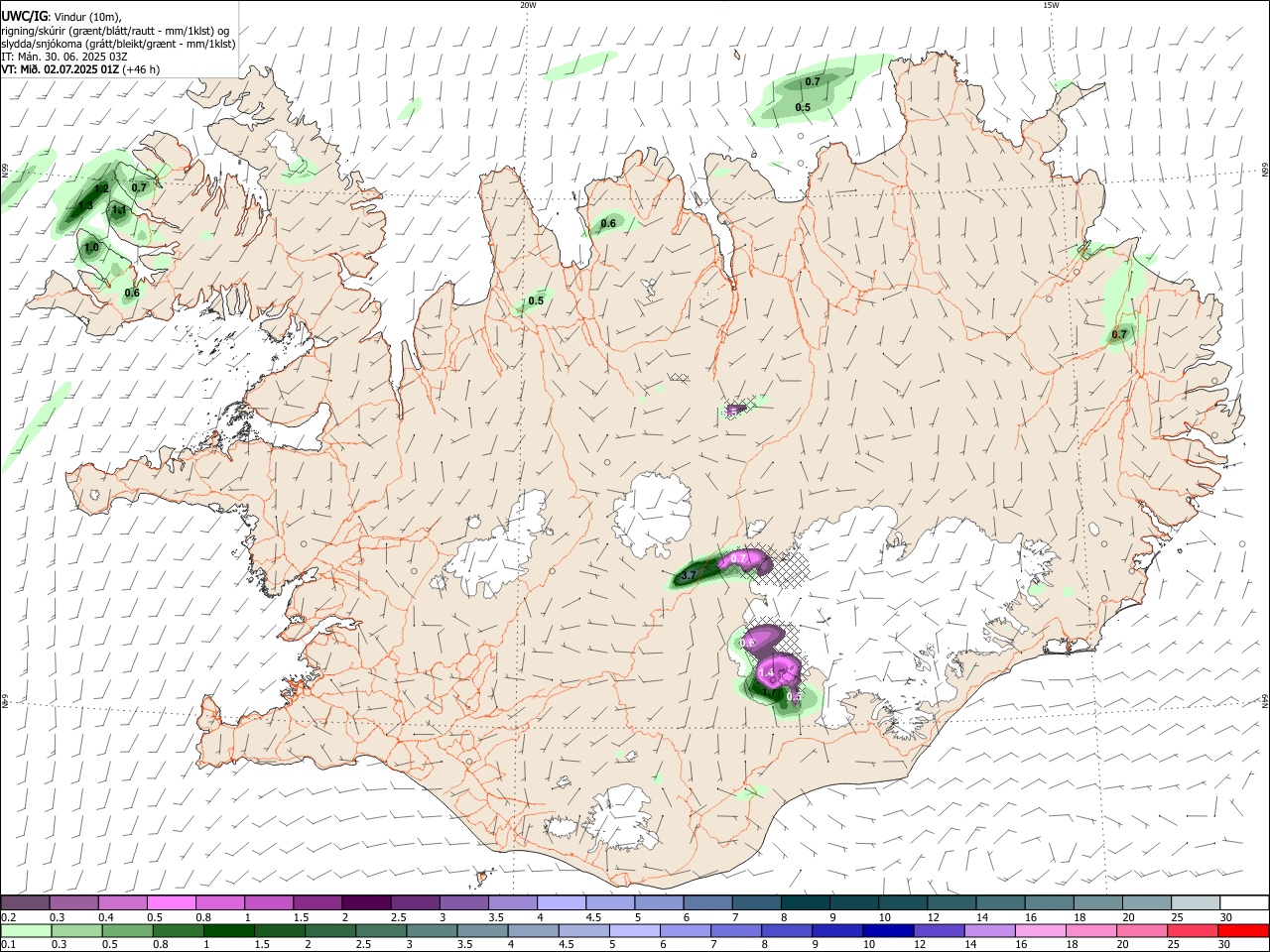Viewport: 1270px width, 952px height.
Task: Click the 'slydda/snjókoma' legend description line
Action: click(x=118, y=44)
